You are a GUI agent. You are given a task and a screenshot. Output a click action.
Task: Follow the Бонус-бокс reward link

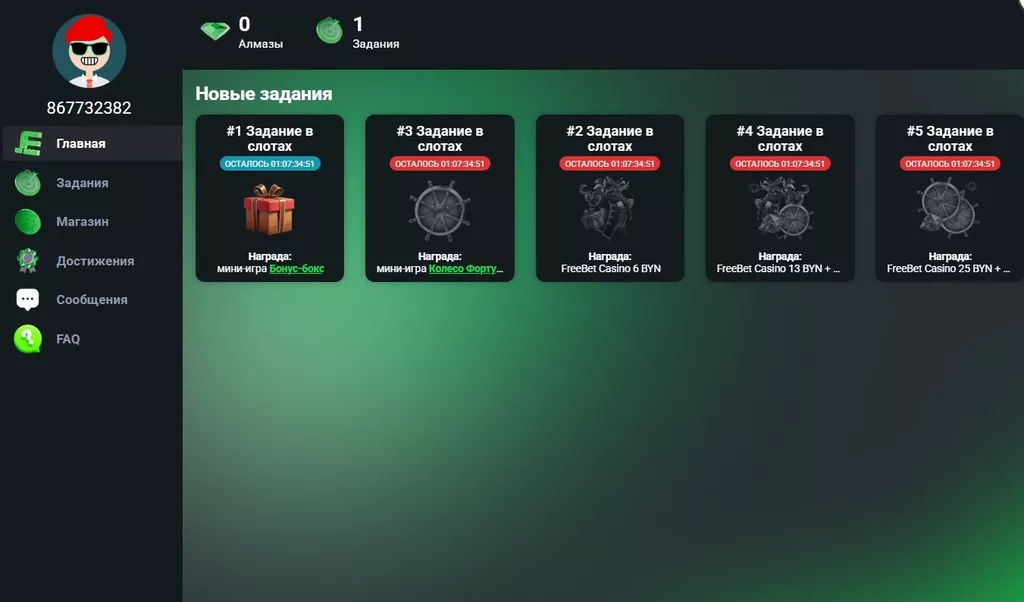(x=296, y=269)
